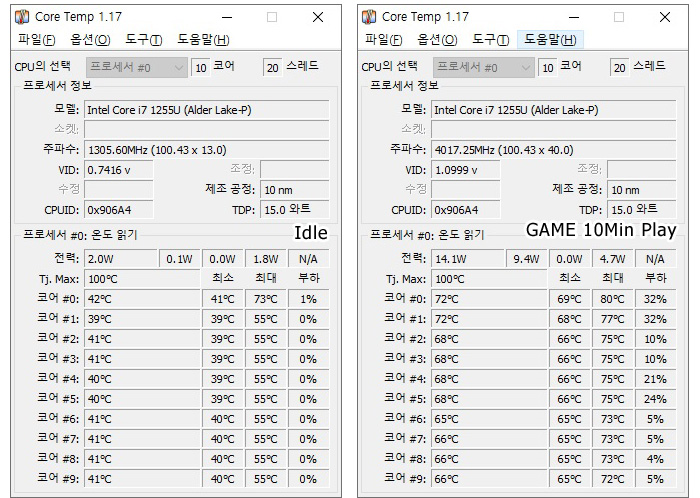This screenshot has width=700, height=498.
Task: Select model field in GAME window
Action: [x=554, y=110]
